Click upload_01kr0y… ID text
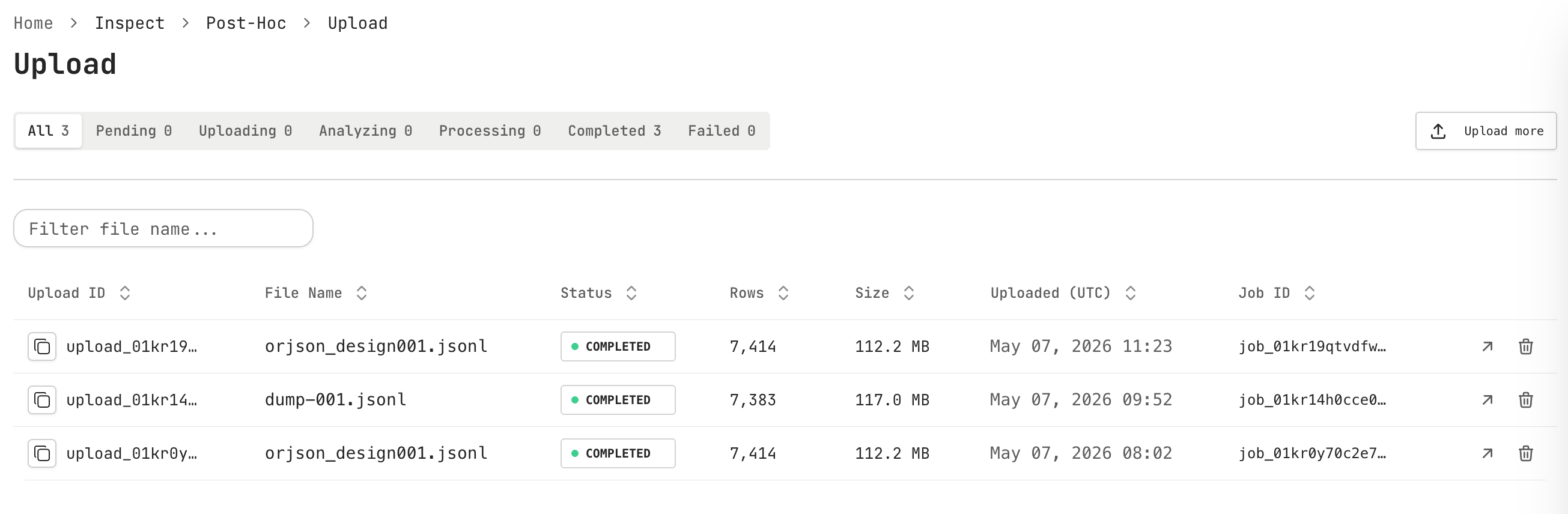 (x=132, y=454)
